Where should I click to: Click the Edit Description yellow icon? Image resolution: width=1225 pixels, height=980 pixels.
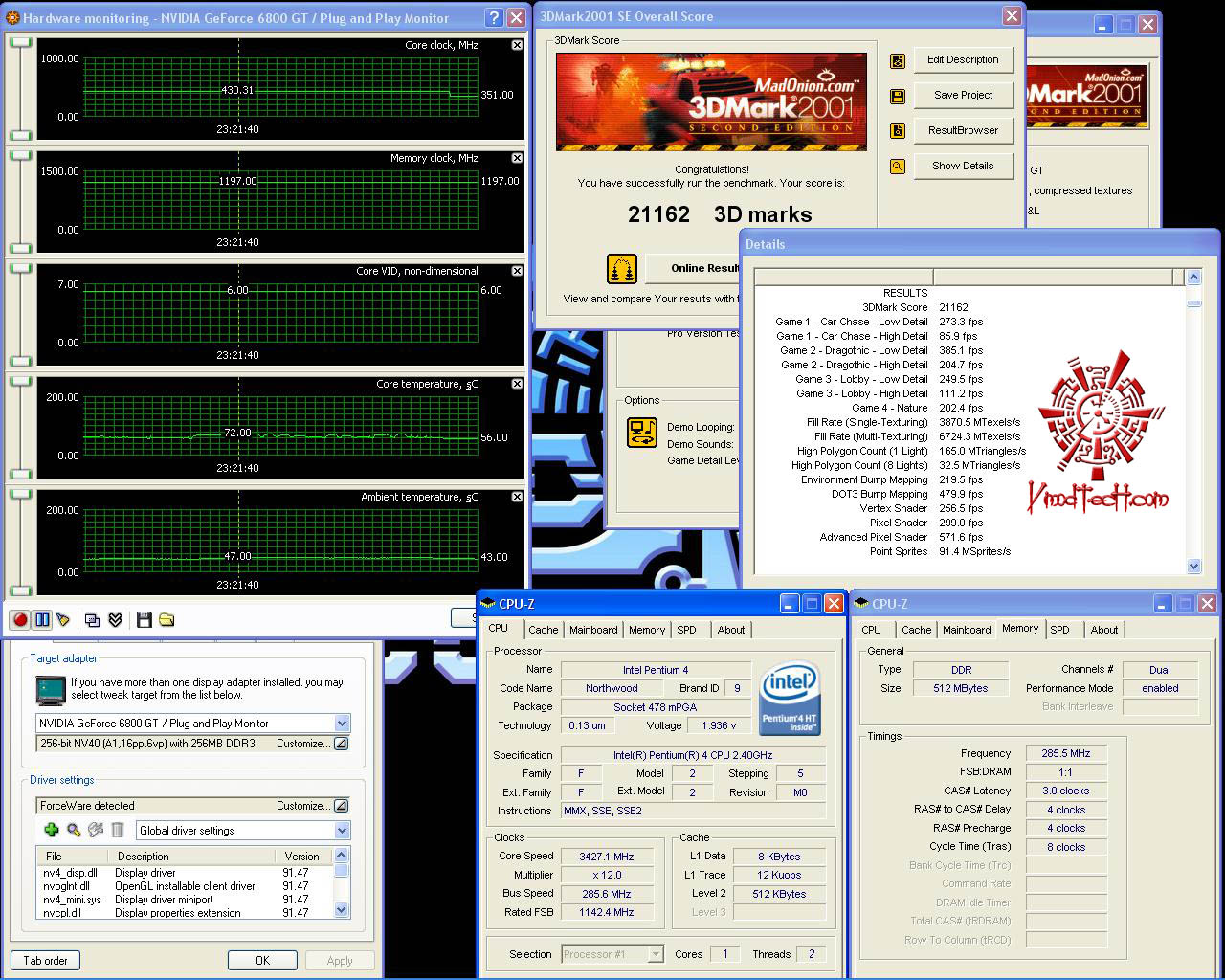[x=898, y=60]
